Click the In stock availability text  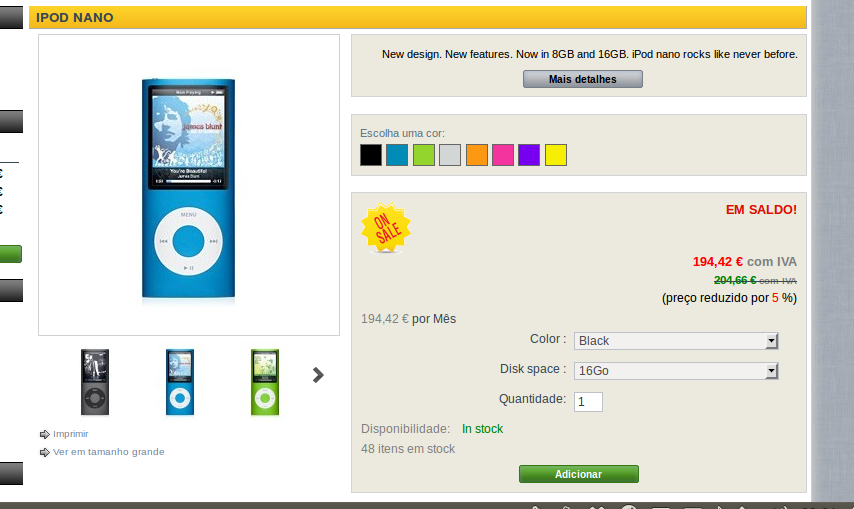click(482, 429)
